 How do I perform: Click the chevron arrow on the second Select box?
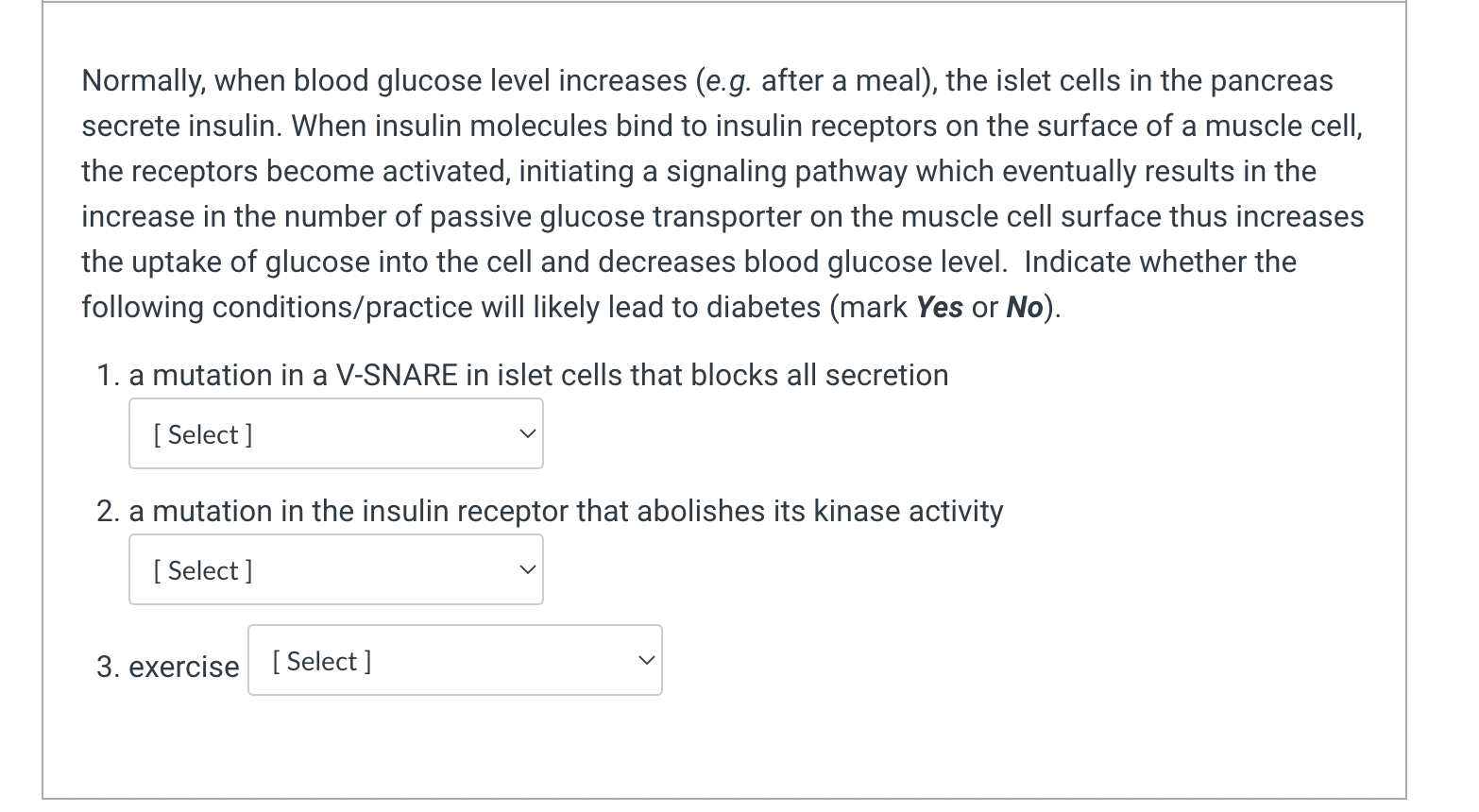(x=526, y=569)
